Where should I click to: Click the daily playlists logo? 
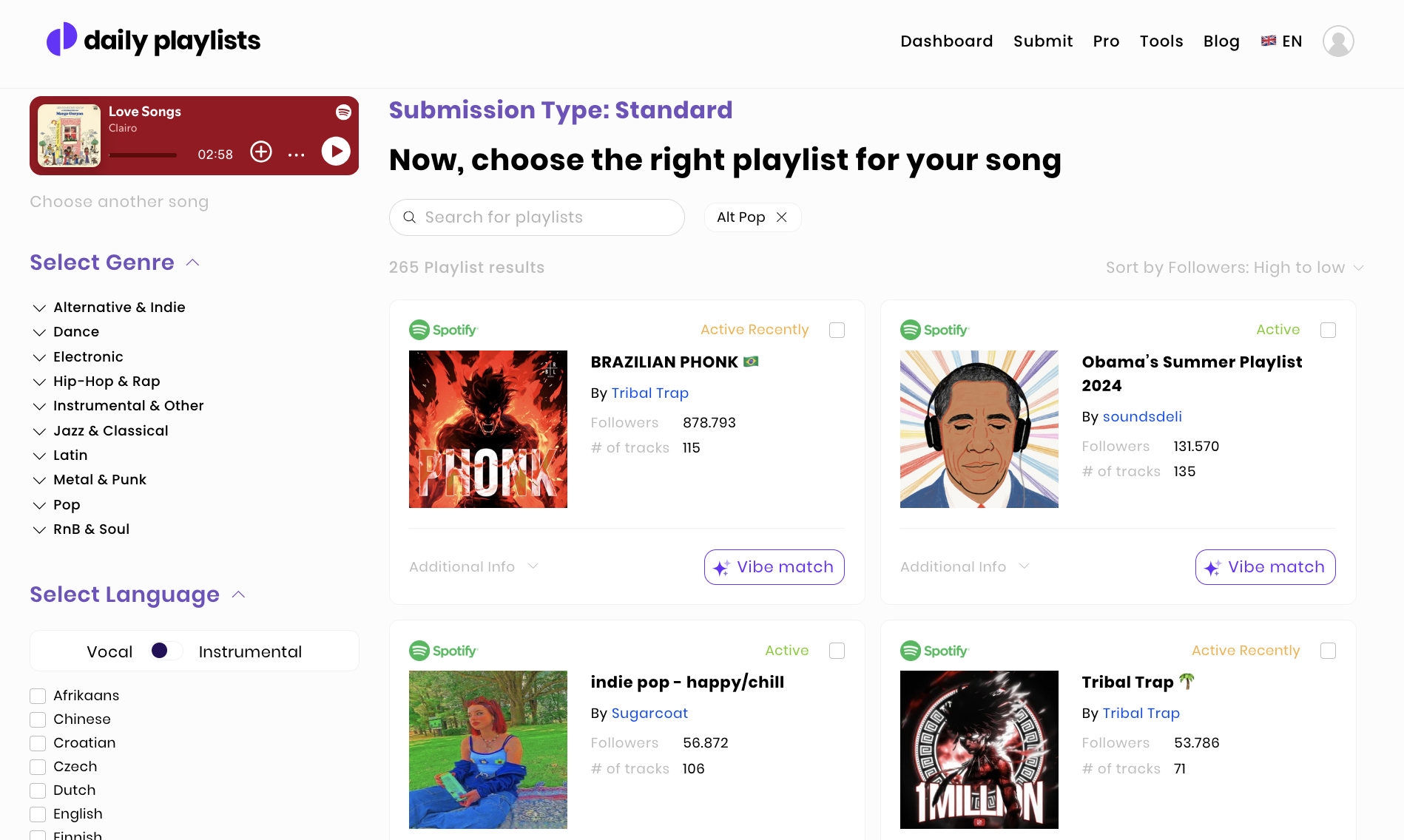pyautogui.click(x=154, y=40)
